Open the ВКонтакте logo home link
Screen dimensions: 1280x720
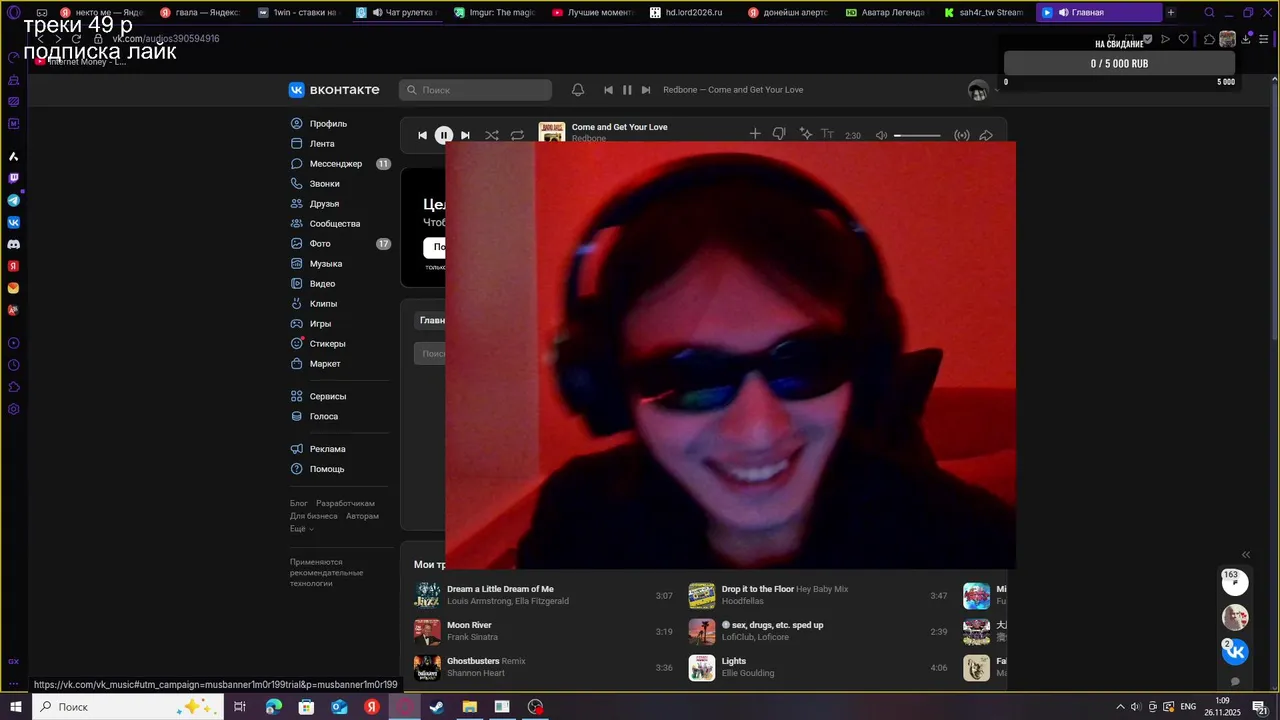pyautogui.click(x=334, y=90)
